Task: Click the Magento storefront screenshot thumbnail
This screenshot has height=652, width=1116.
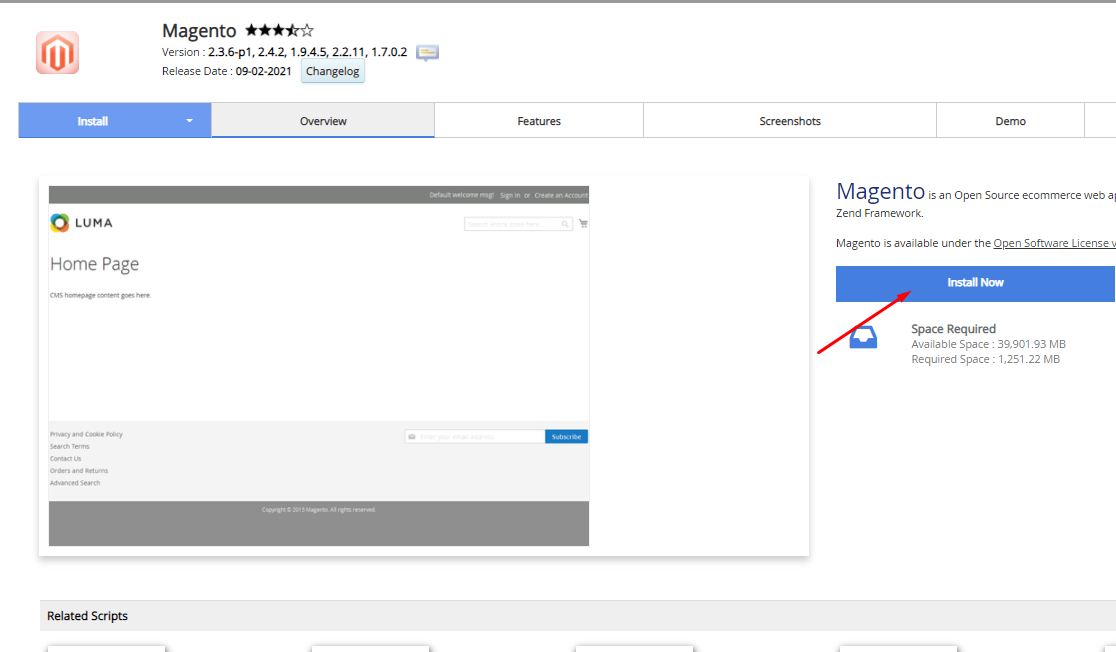Action: click(x=319, y=366)
